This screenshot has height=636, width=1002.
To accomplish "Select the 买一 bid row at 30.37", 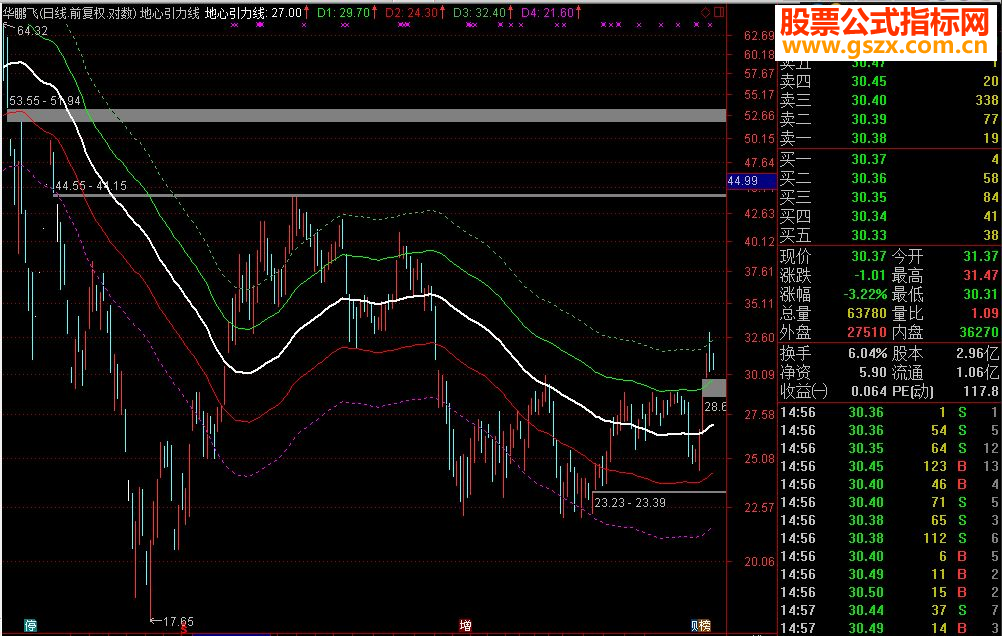I will click(888, 159).
